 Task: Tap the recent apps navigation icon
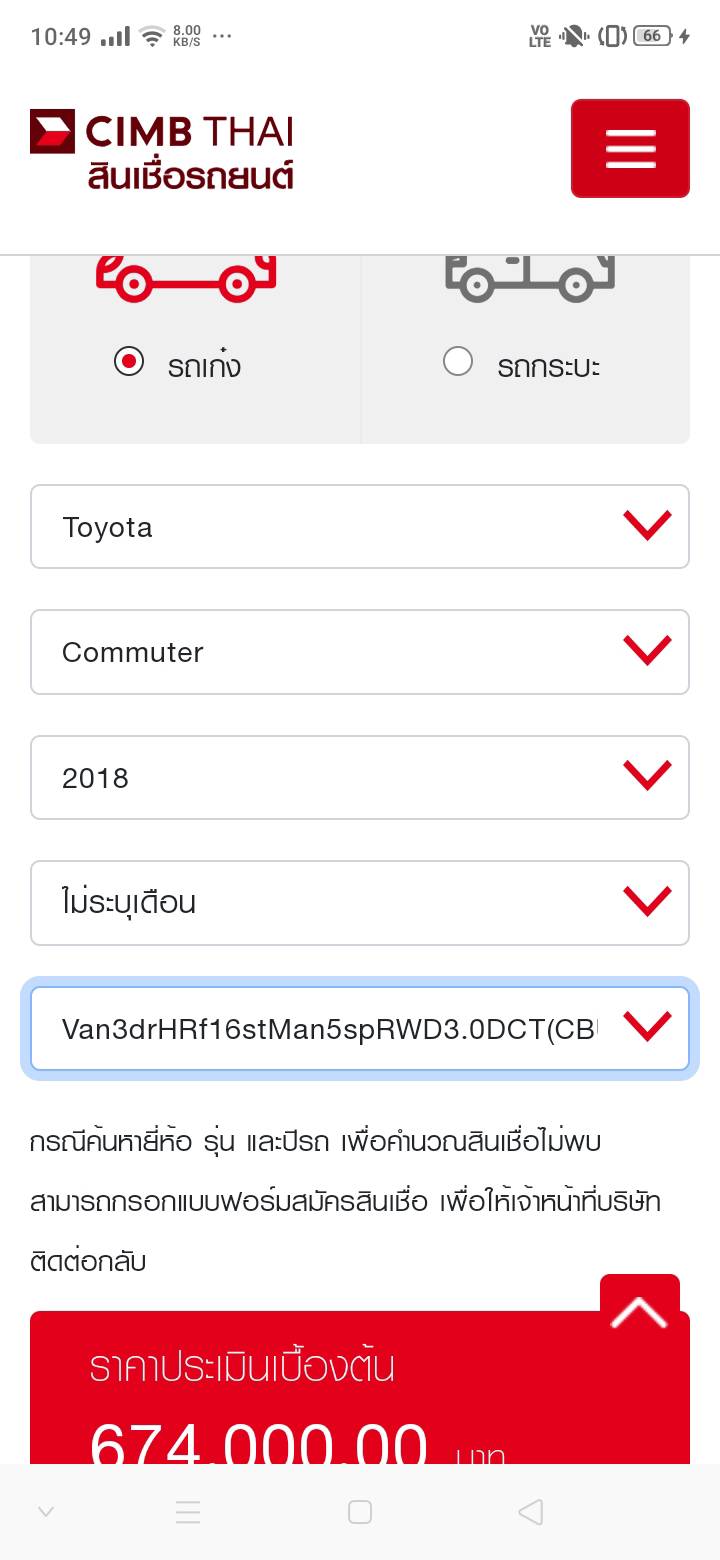(188, 1512)
